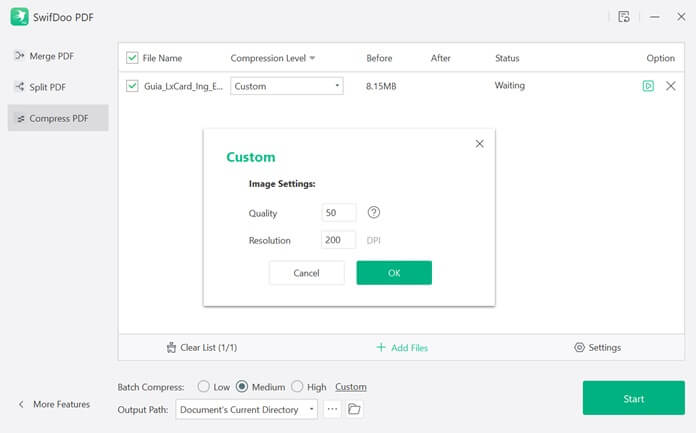Click the Split PDF label

tap(47, 87)
